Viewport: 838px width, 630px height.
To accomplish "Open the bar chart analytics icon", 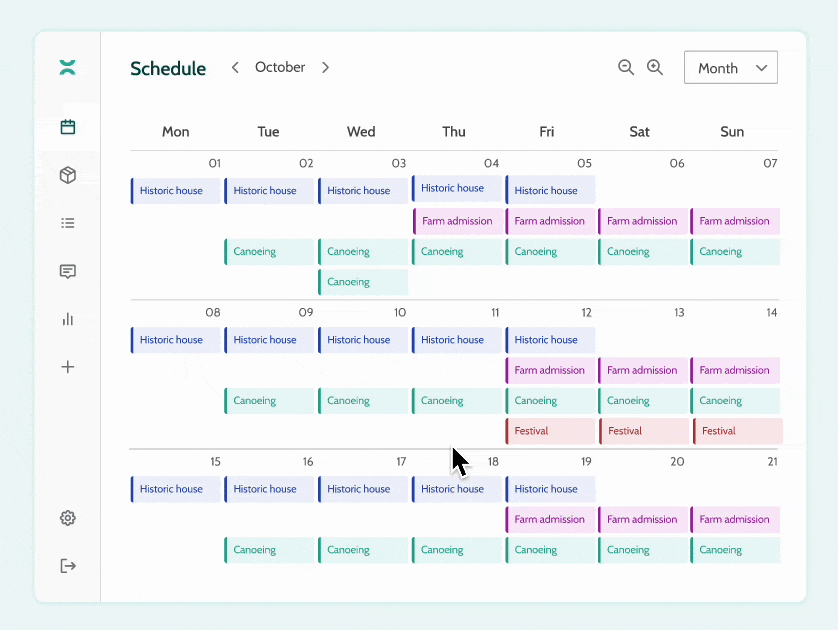I will click(x=67, y=319).
